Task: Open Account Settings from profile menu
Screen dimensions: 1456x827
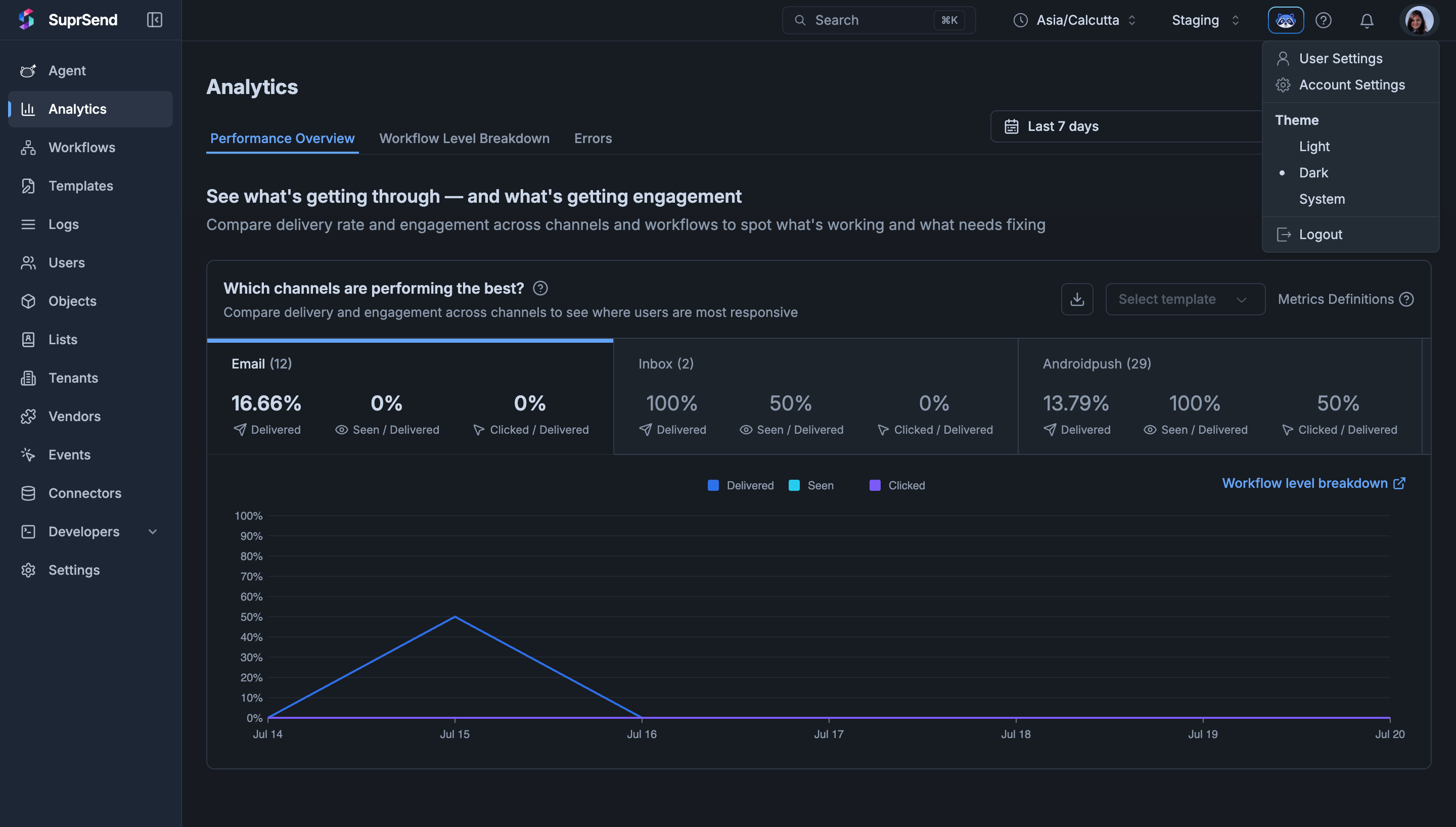Action: [1350, 84]
